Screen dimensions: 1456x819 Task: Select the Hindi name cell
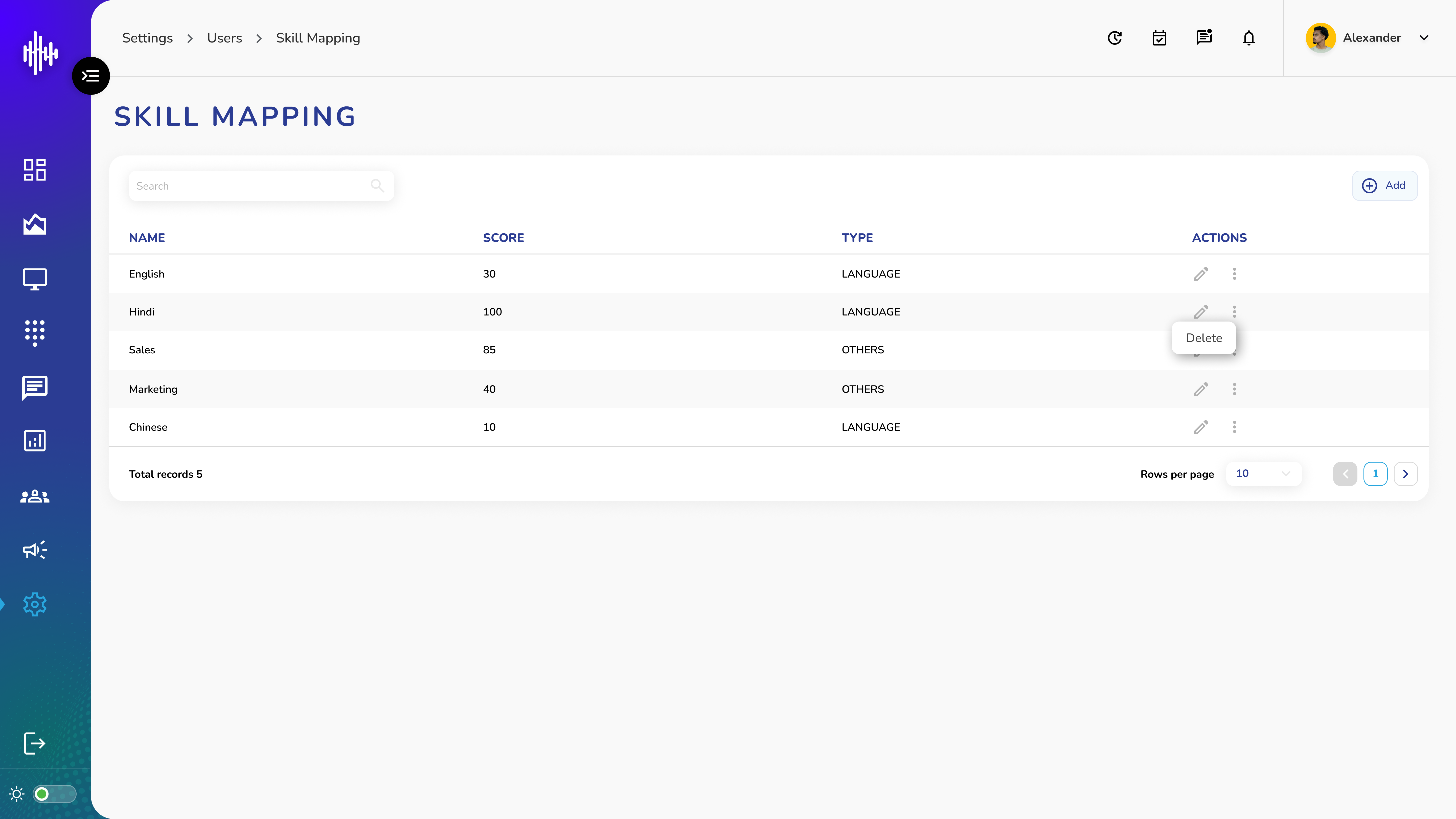141,311
